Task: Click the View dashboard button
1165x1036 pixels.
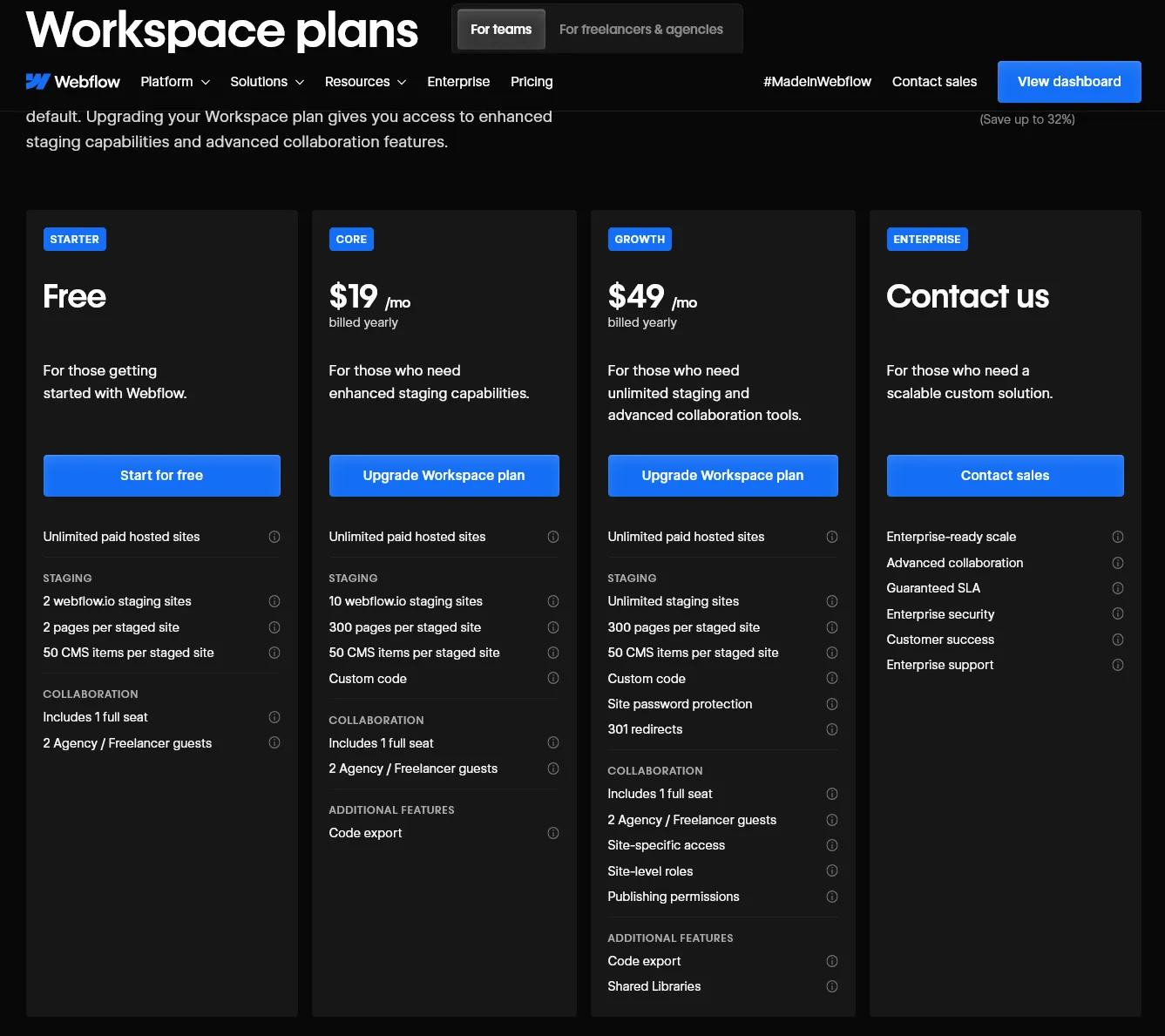Action: tap(1069, 82)
